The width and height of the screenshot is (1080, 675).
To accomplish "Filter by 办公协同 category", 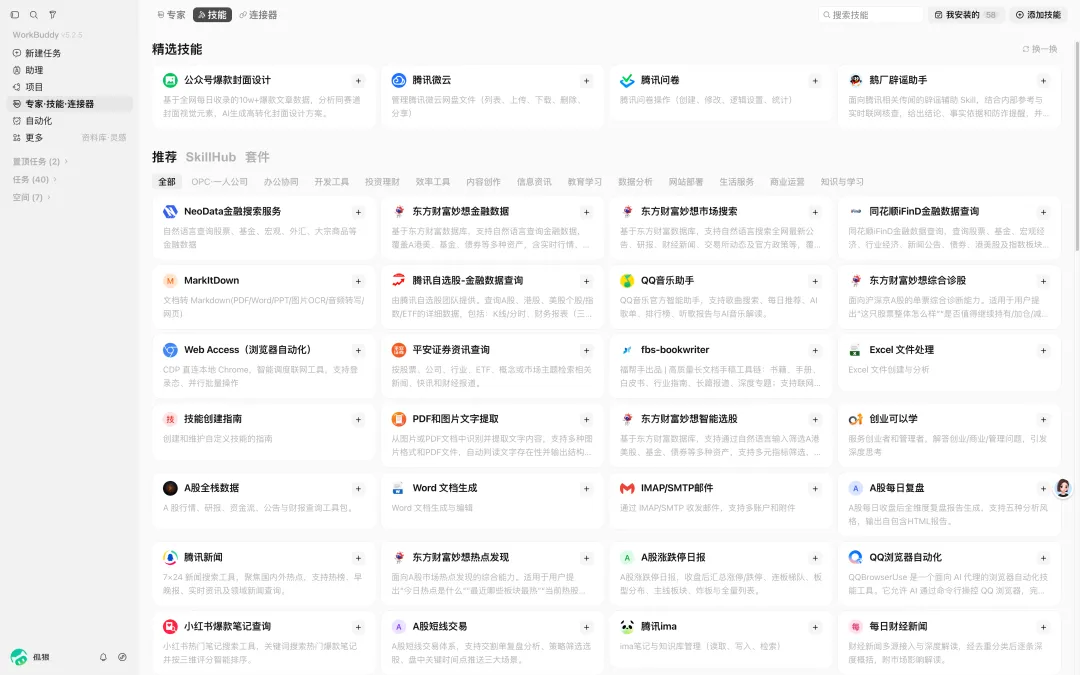I will [x=281, y=182].
